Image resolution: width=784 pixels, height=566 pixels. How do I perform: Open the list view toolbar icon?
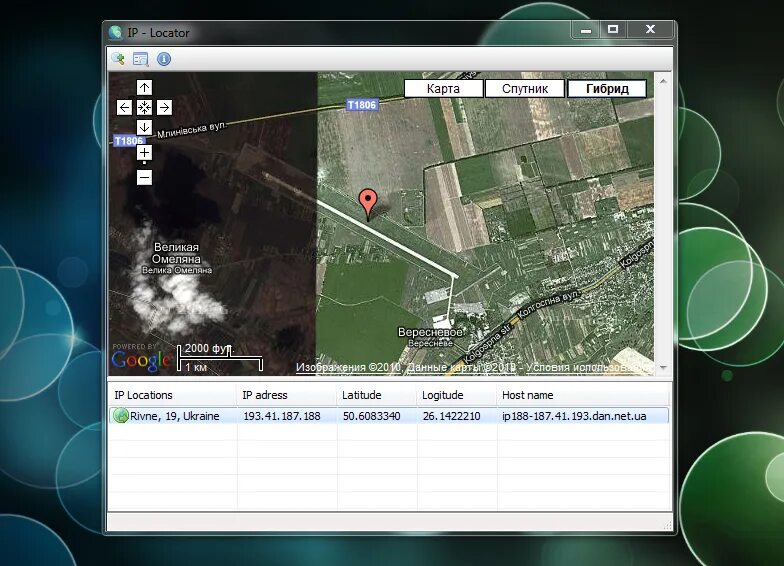[141, 59]
